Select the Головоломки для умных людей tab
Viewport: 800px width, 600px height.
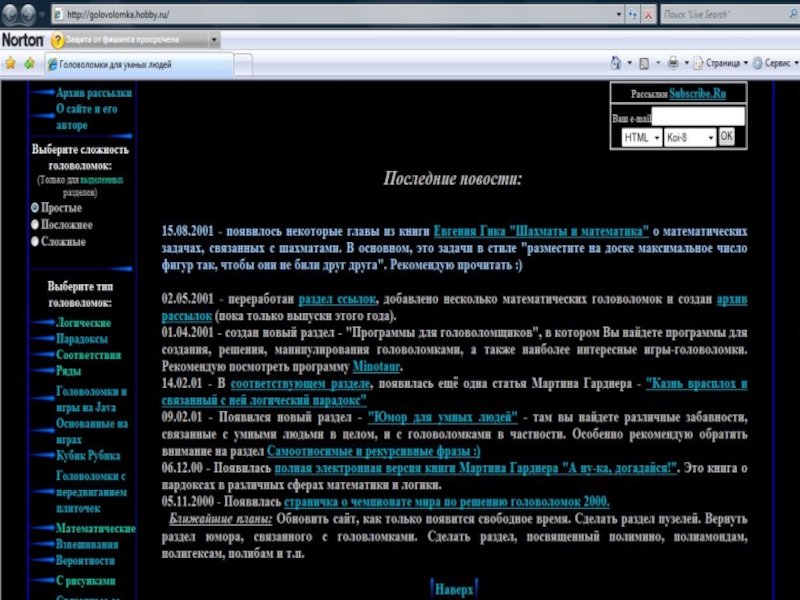coord(115,64)
